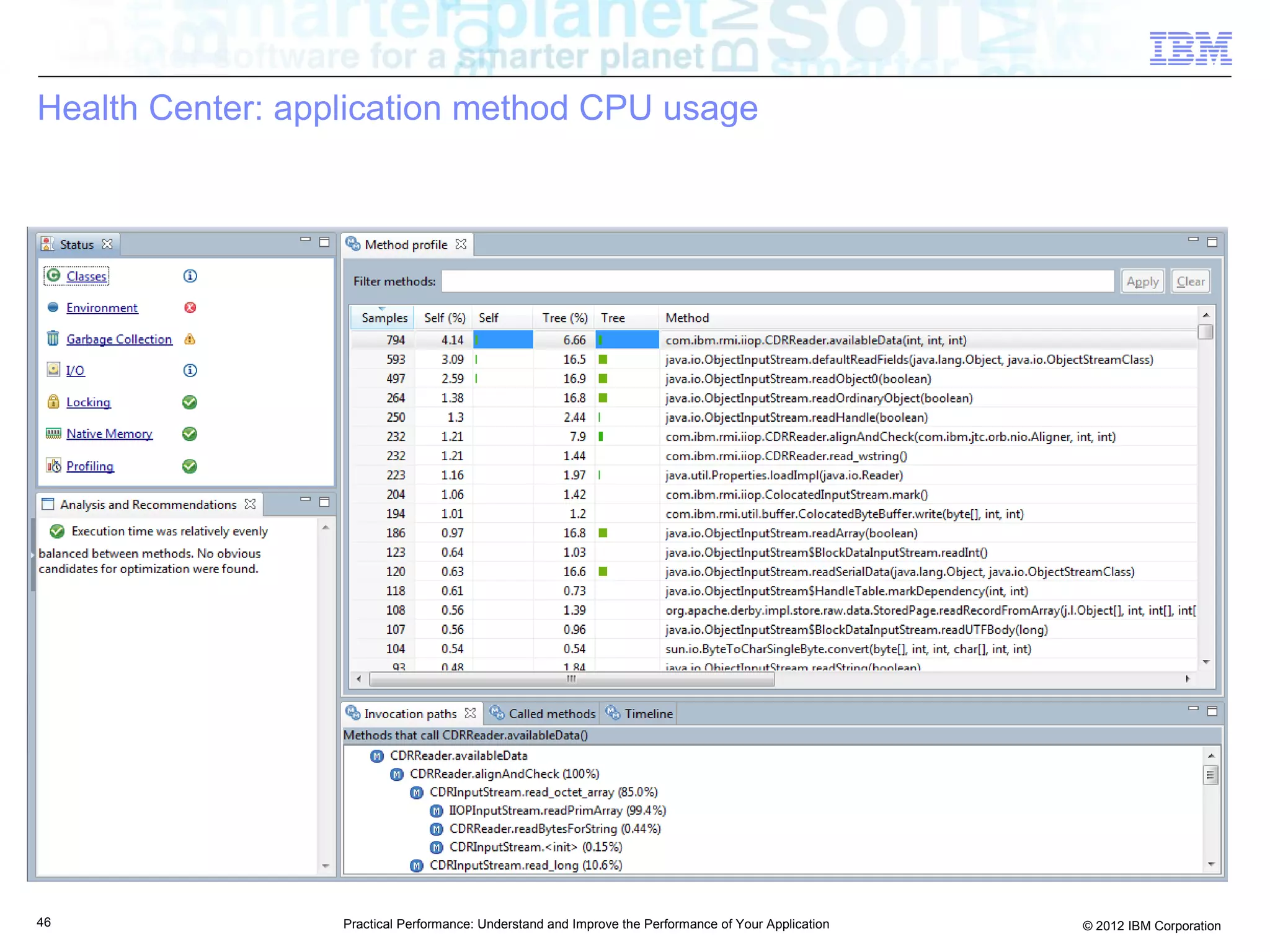Close the Analysis and Recommendations tab

click(250, 504)
